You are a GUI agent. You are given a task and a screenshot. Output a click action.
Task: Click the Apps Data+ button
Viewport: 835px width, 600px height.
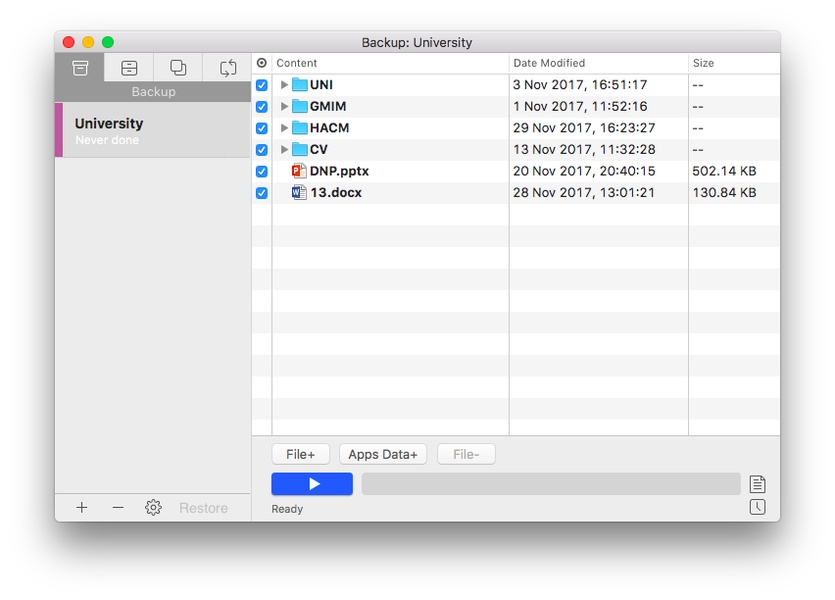(383, 454)
